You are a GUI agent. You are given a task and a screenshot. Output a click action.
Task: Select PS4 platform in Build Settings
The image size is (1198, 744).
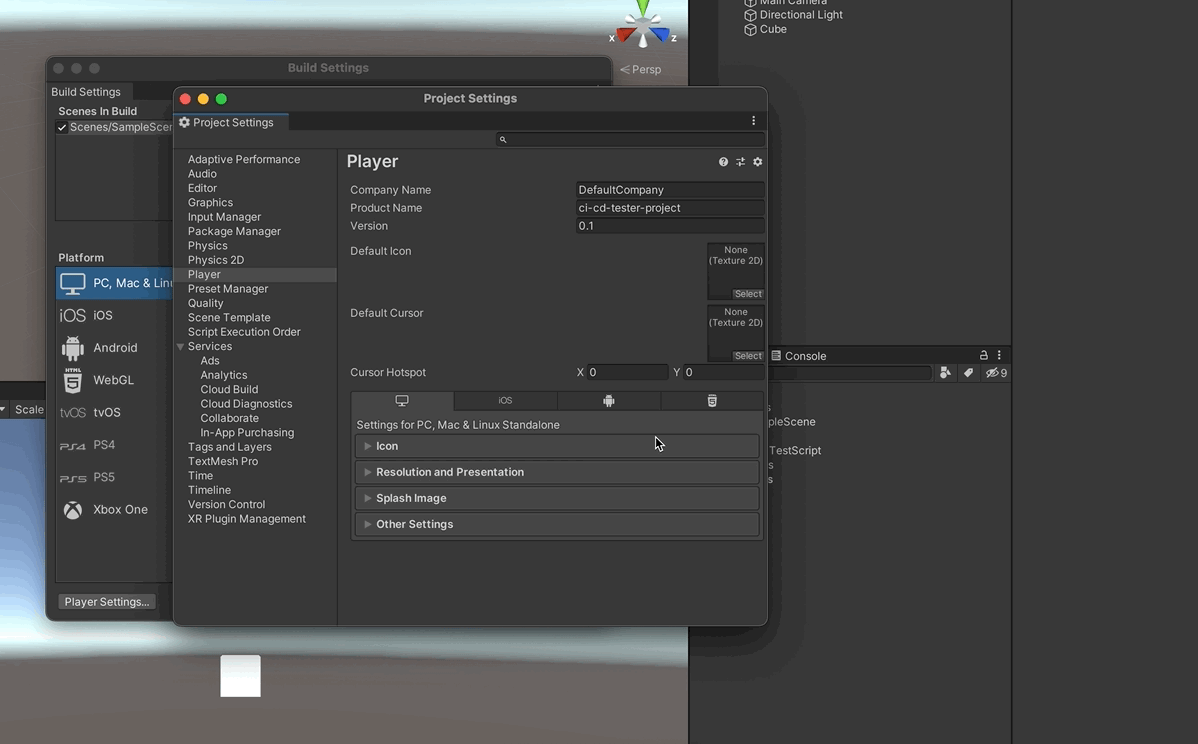(115, 445)
